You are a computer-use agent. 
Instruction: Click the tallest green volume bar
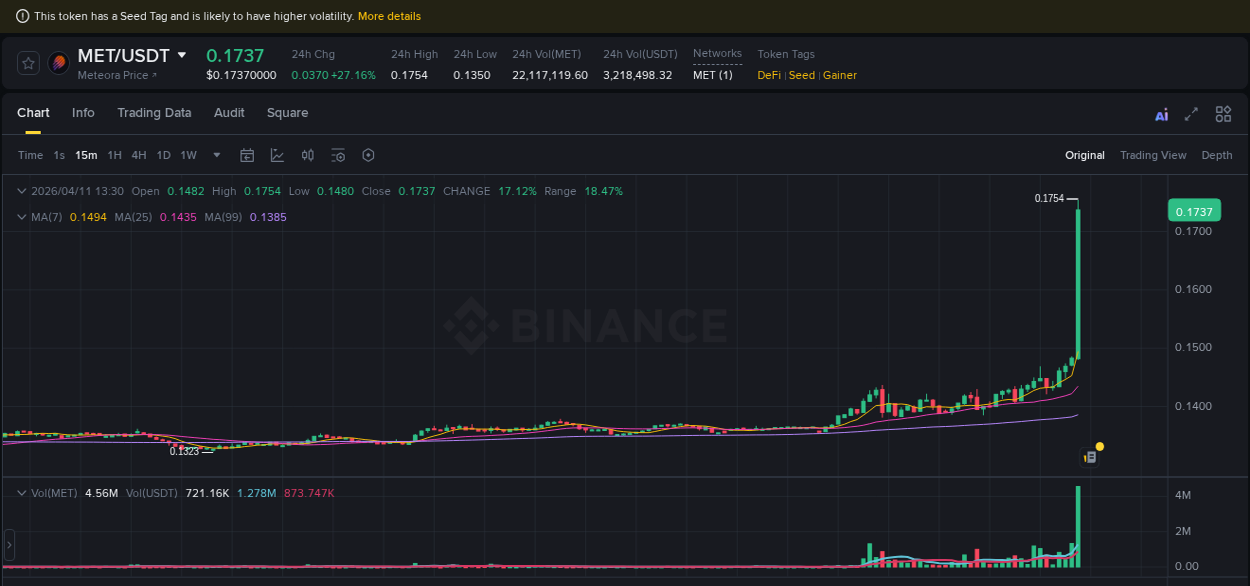click(1078, 527)
